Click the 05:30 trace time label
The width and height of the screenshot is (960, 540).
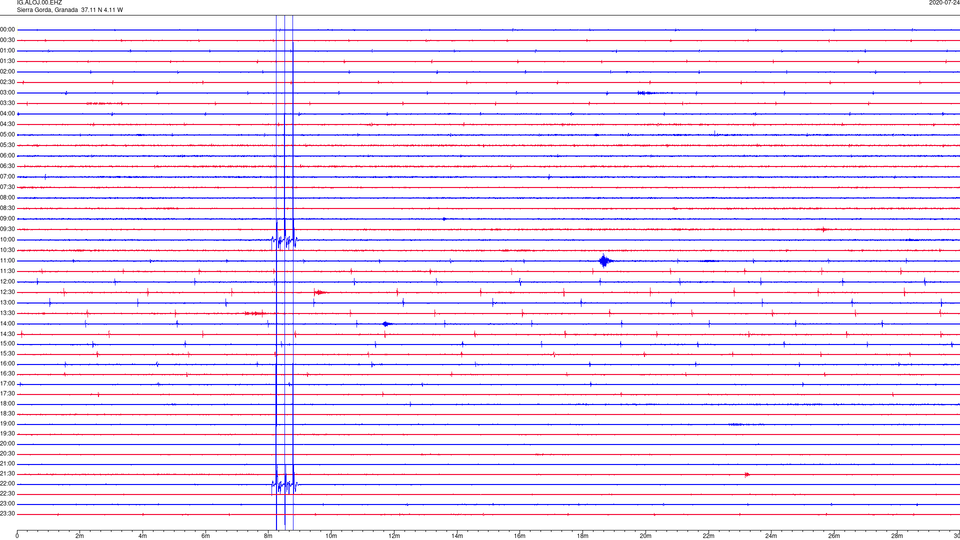pyautogui.click(x=8, y=145)
